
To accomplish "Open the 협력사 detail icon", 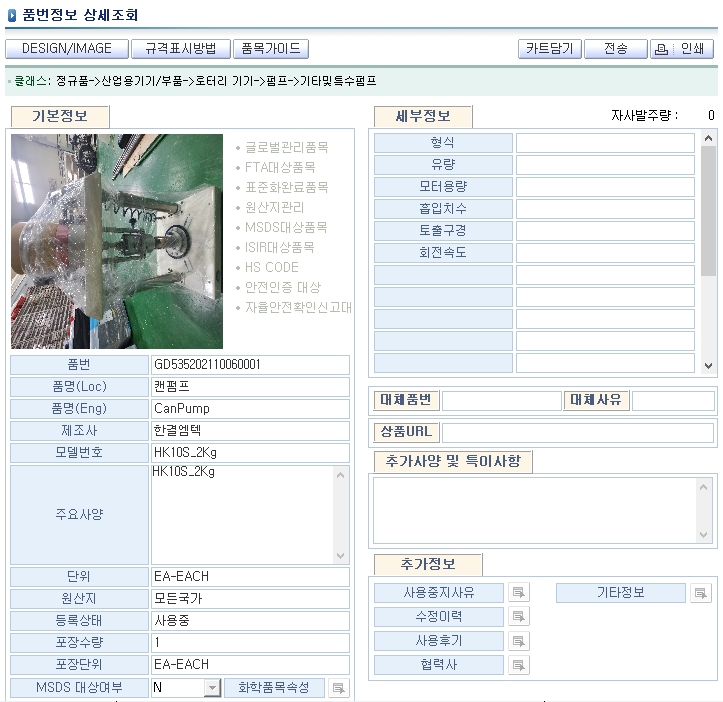I will click(518, 665).
